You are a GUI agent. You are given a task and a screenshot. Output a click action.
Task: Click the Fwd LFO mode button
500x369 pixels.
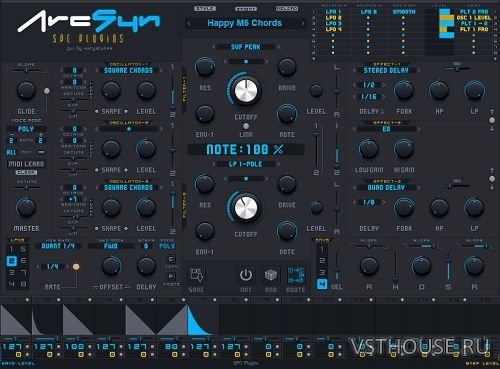(111, 246)
